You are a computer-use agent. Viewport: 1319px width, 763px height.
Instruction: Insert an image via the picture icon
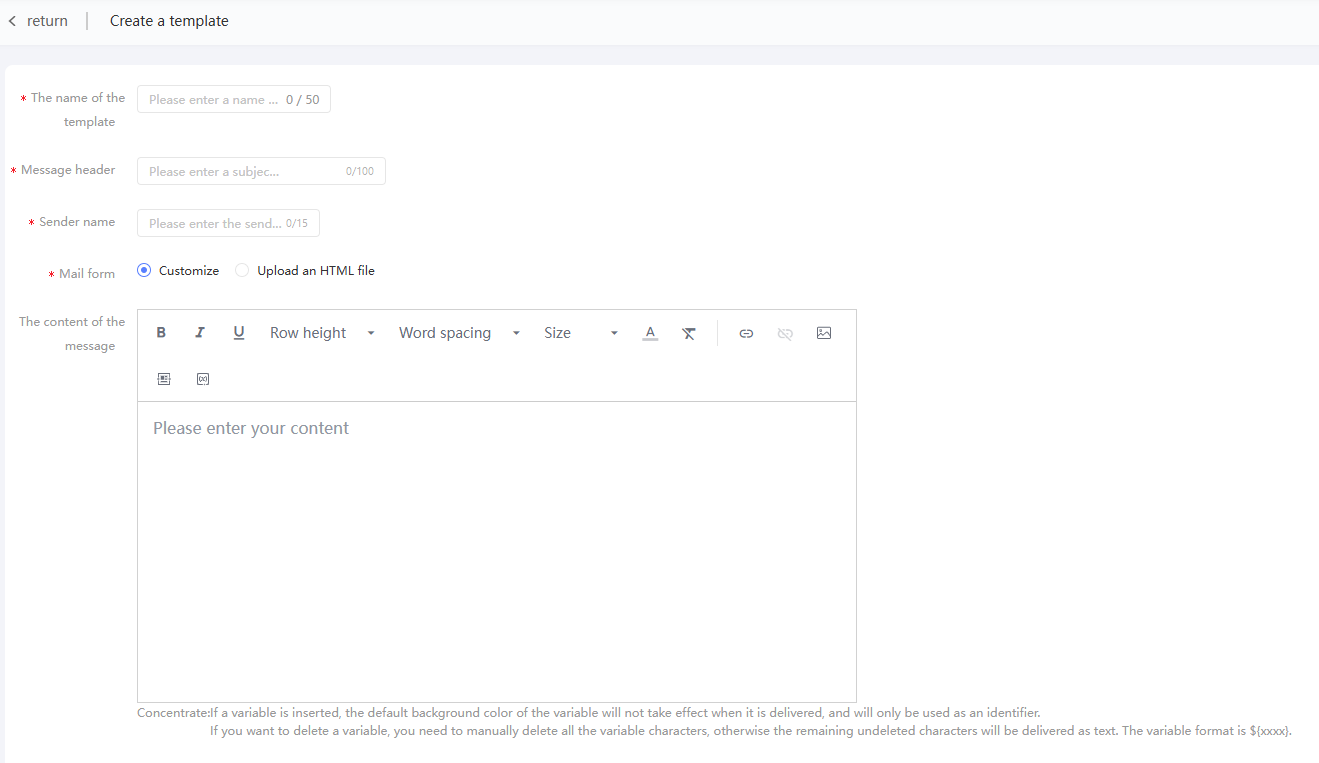[x=824, y=333]
